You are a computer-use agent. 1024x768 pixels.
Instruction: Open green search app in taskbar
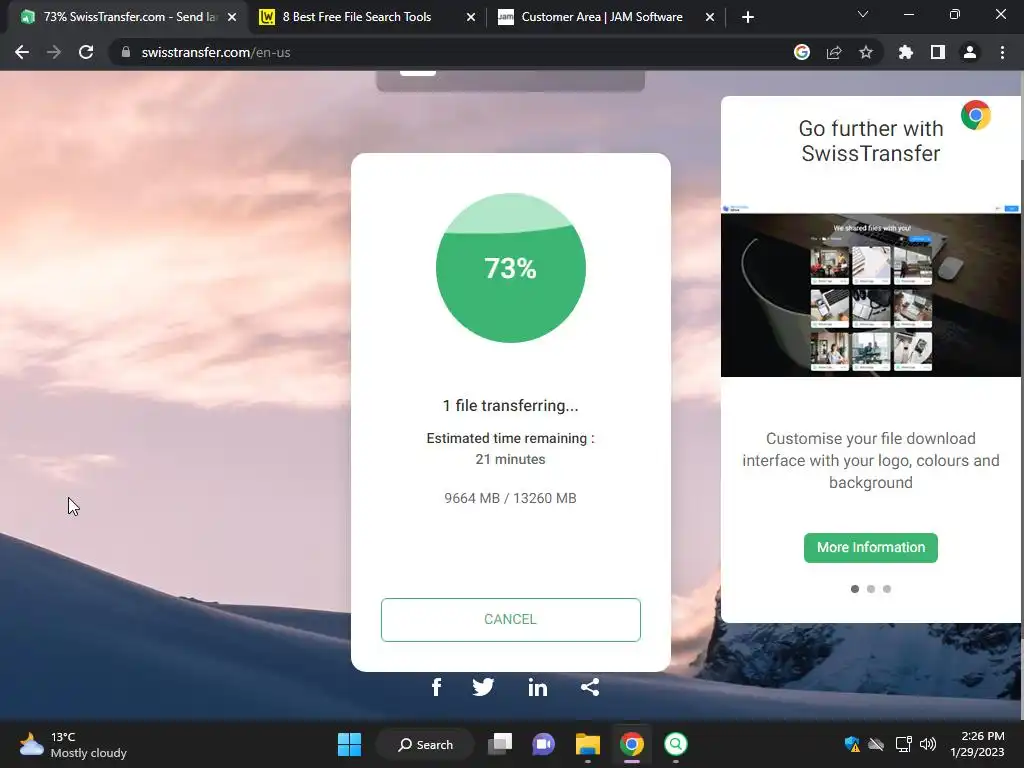(x=676, y=744)
